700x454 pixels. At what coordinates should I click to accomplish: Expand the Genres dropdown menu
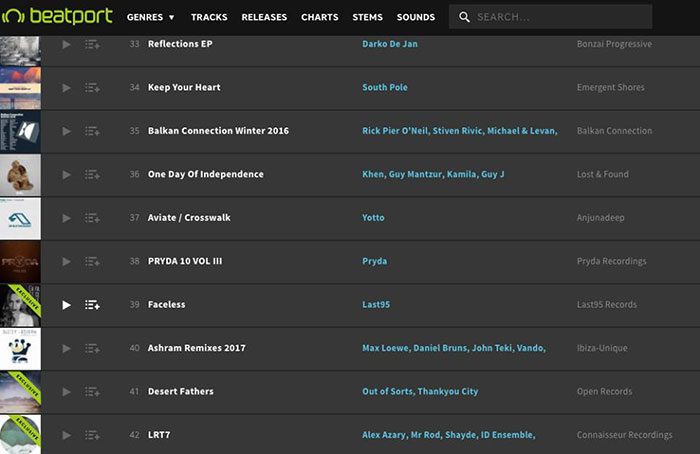coord(151,17)
